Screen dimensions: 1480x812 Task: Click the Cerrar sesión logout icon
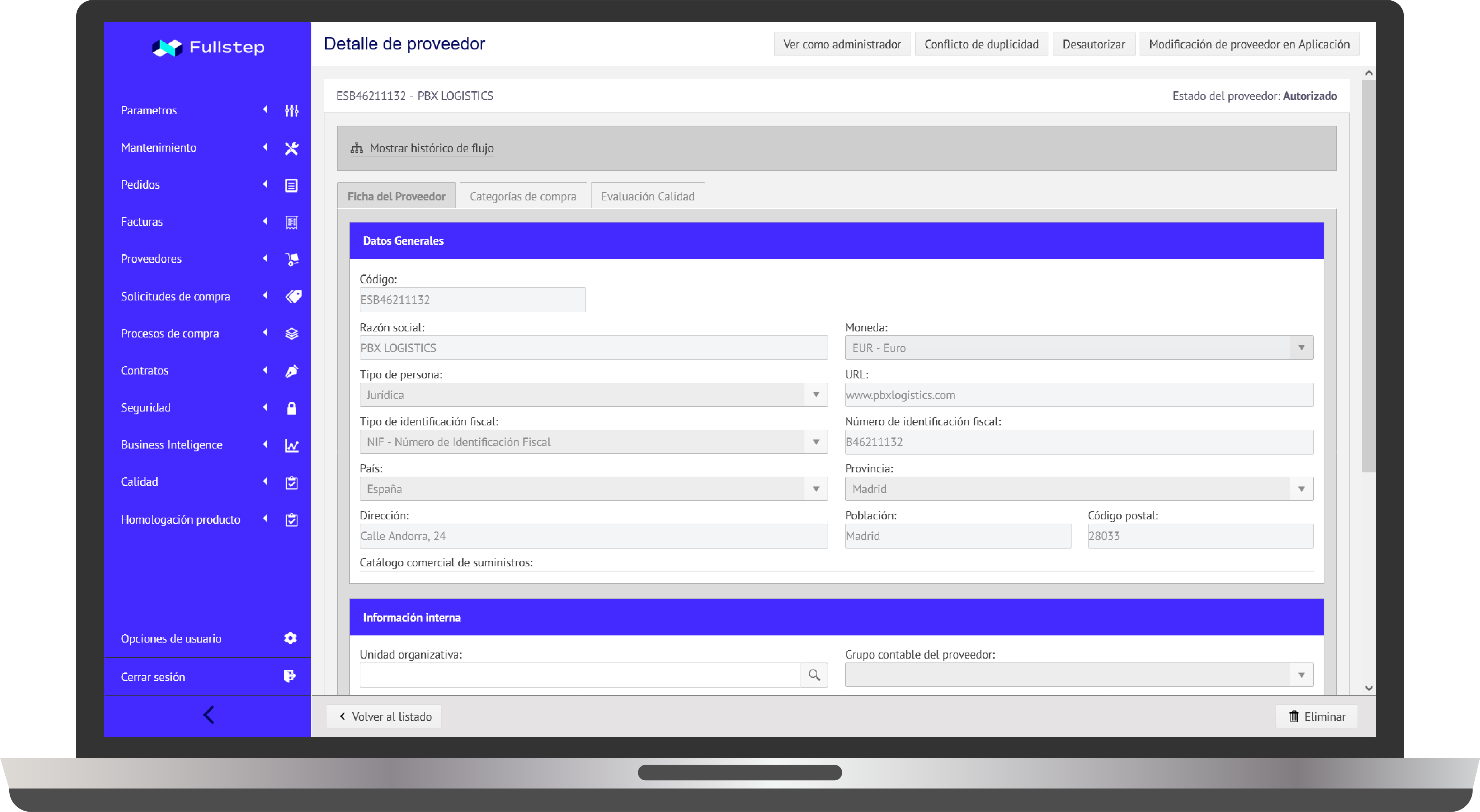(x=290, y=676)
